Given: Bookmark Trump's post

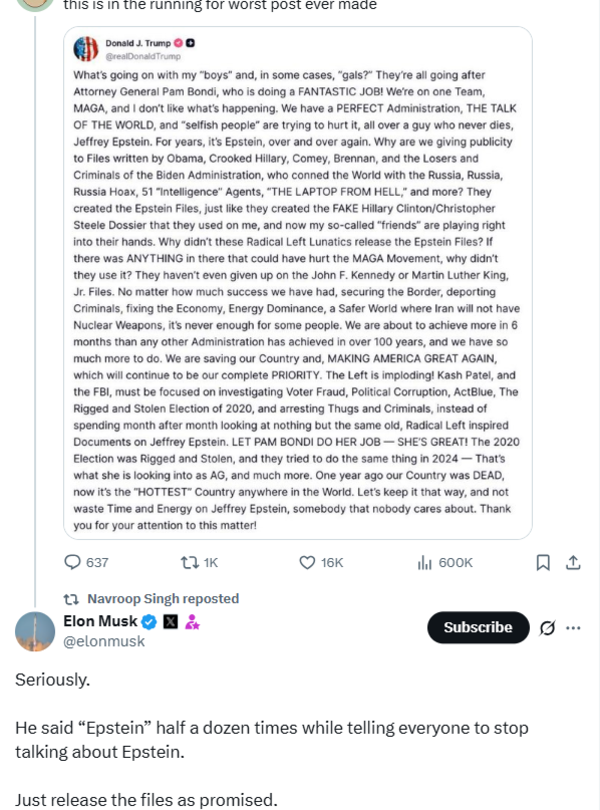Looking at the screenshot, I should (543, 563).
